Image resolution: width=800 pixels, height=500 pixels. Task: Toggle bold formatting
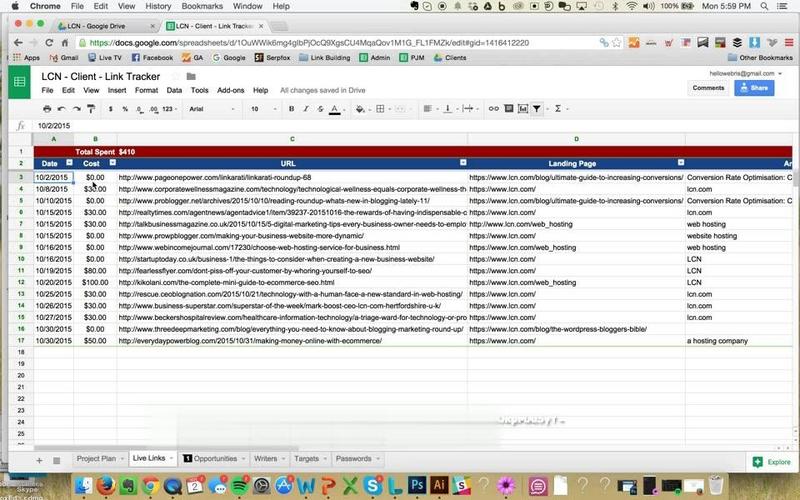(291, 109)
